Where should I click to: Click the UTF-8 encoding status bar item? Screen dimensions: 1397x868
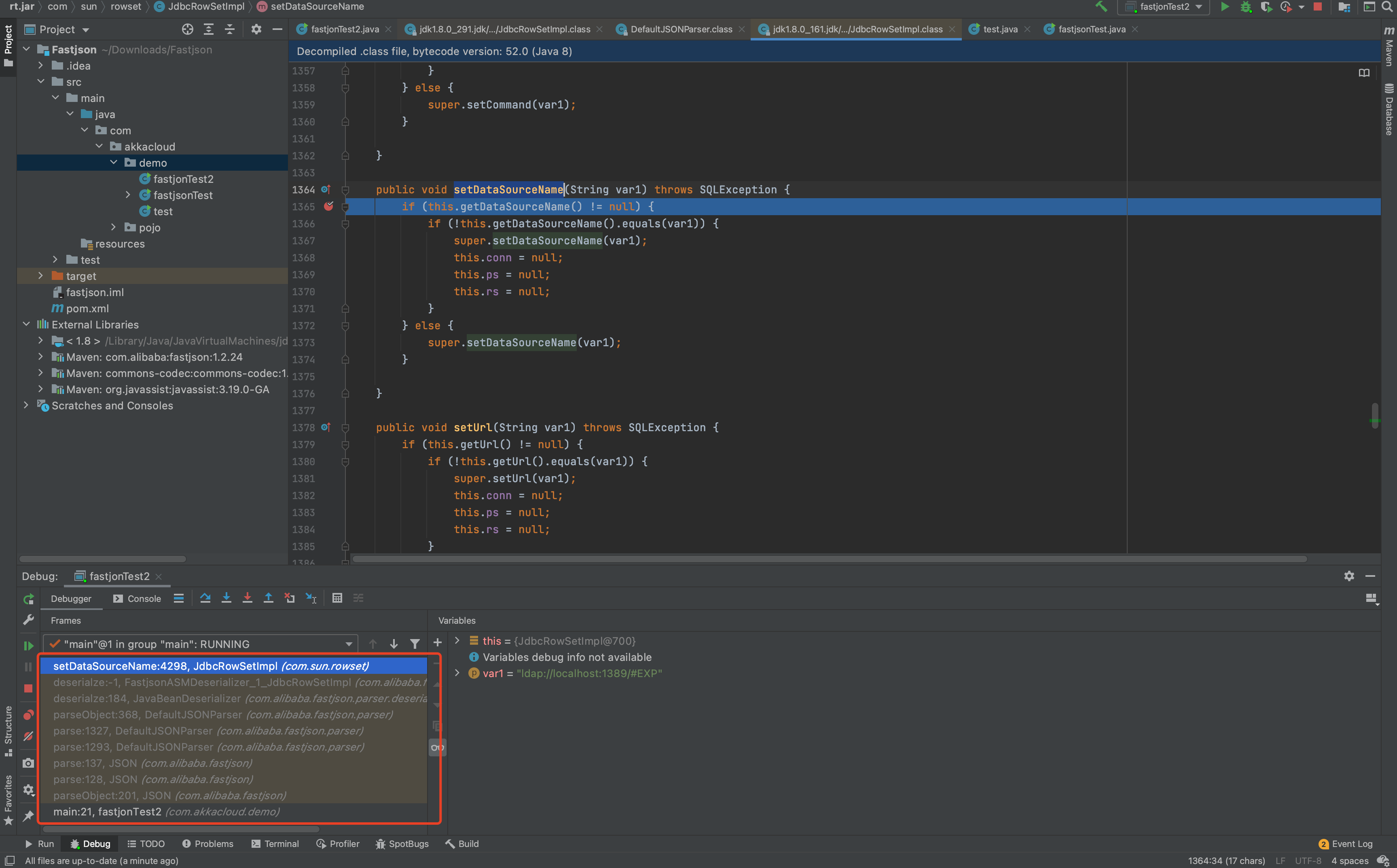[x=1308, y=861]
